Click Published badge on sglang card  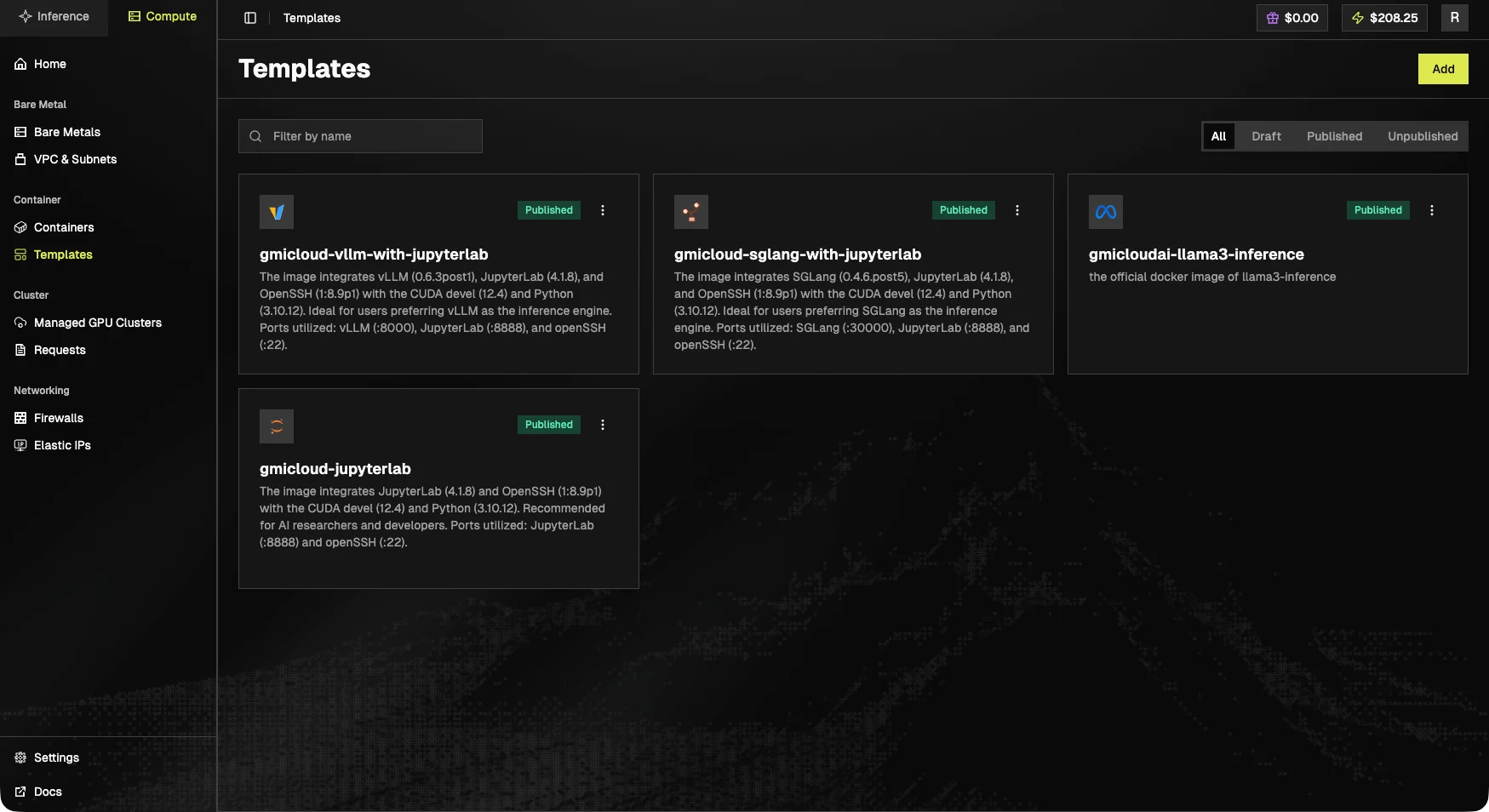click(964, 210)
